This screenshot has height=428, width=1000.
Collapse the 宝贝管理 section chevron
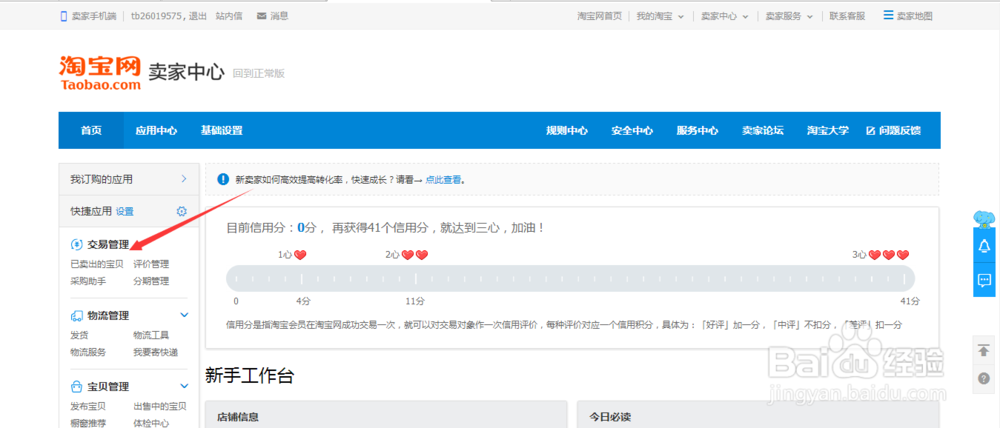coord(184,386)
